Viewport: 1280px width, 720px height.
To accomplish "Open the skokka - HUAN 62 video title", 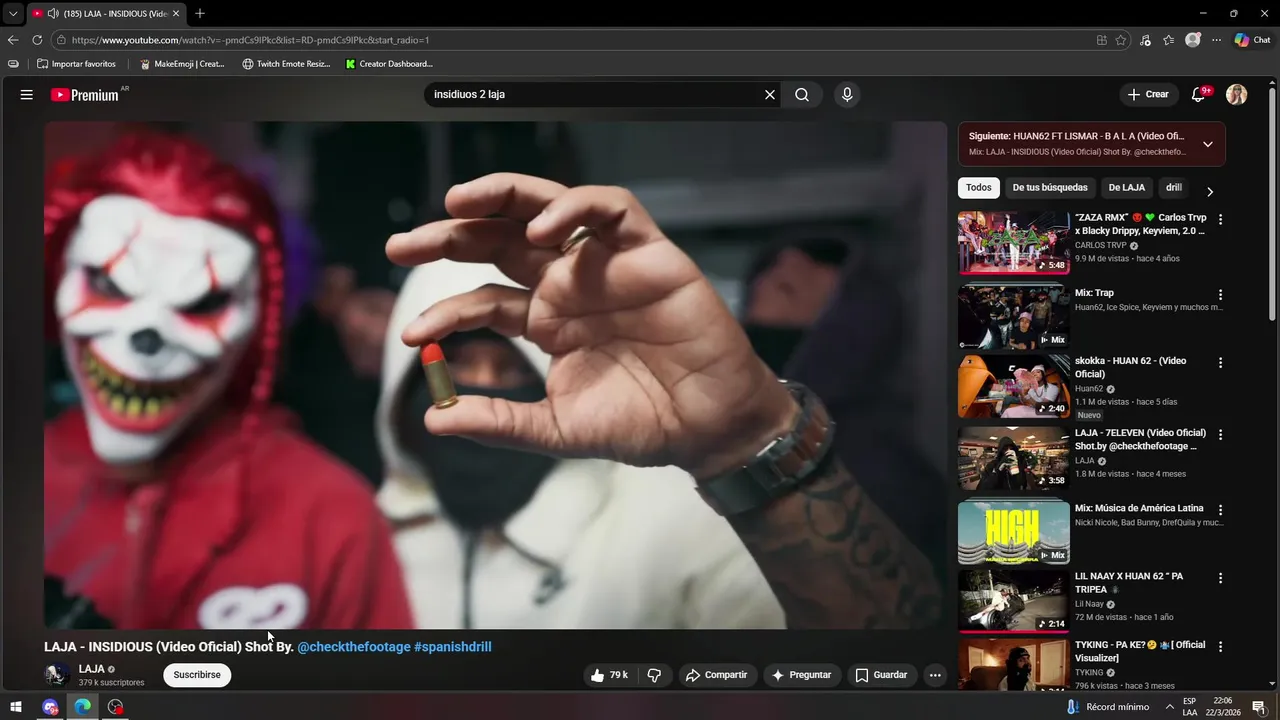I will tap(1130, 367).
